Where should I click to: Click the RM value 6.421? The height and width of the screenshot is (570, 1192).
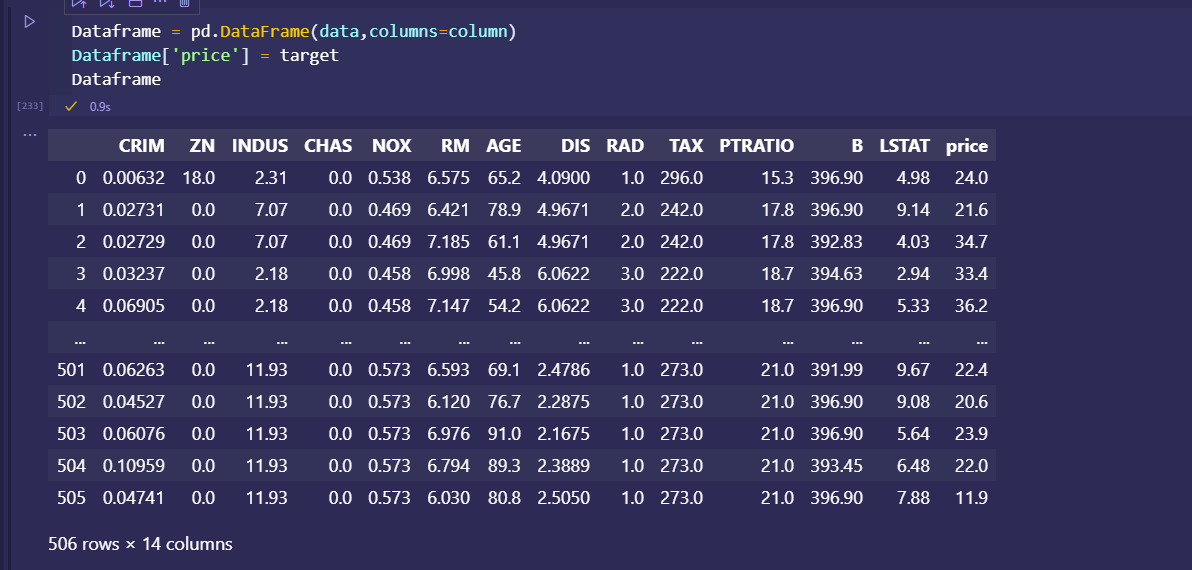pyautogui.click(x=449, y=210)
